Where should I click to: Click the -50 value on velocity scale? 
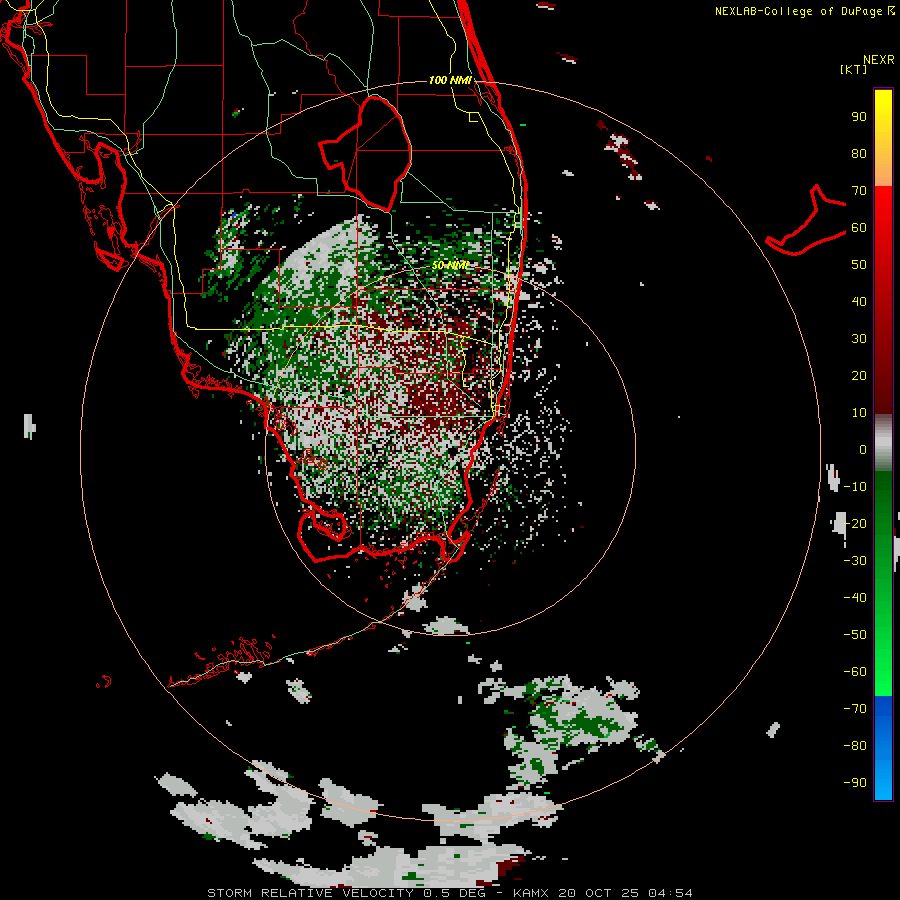pos(855,635)
